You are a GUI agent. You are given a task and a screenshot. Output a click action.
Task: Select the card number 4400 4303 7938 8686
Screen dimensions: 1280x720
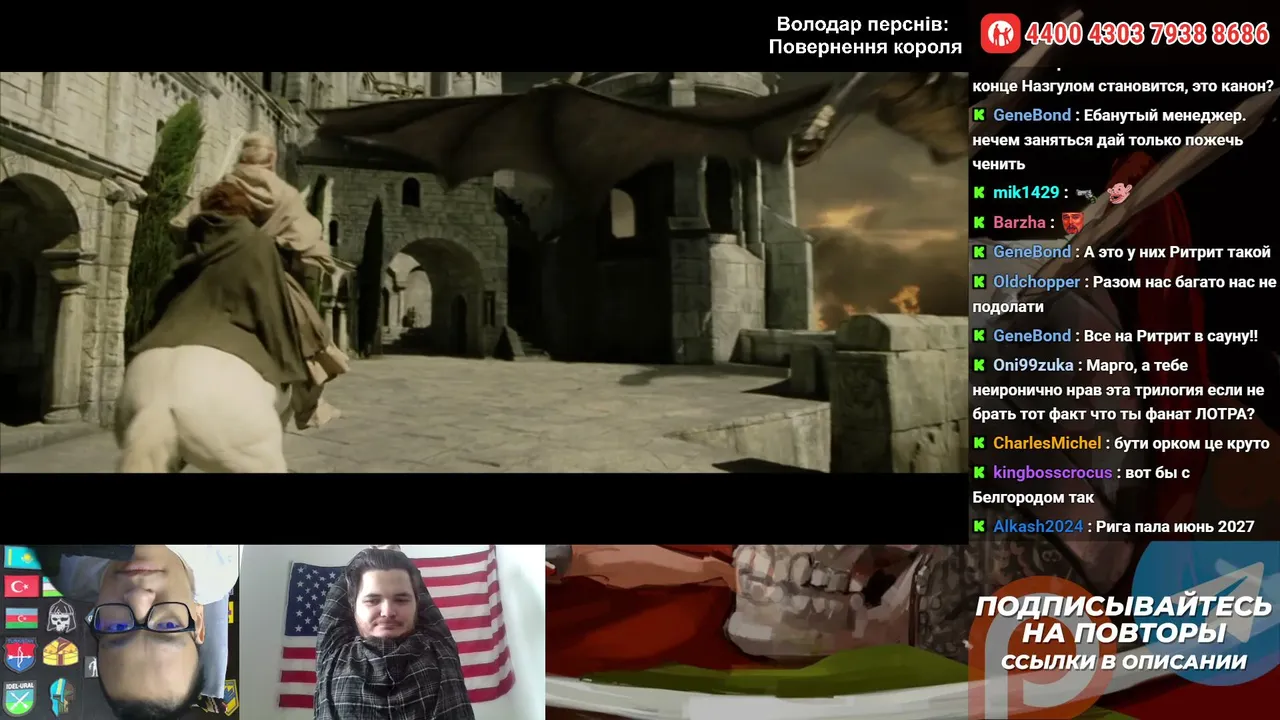[1147, 34]
